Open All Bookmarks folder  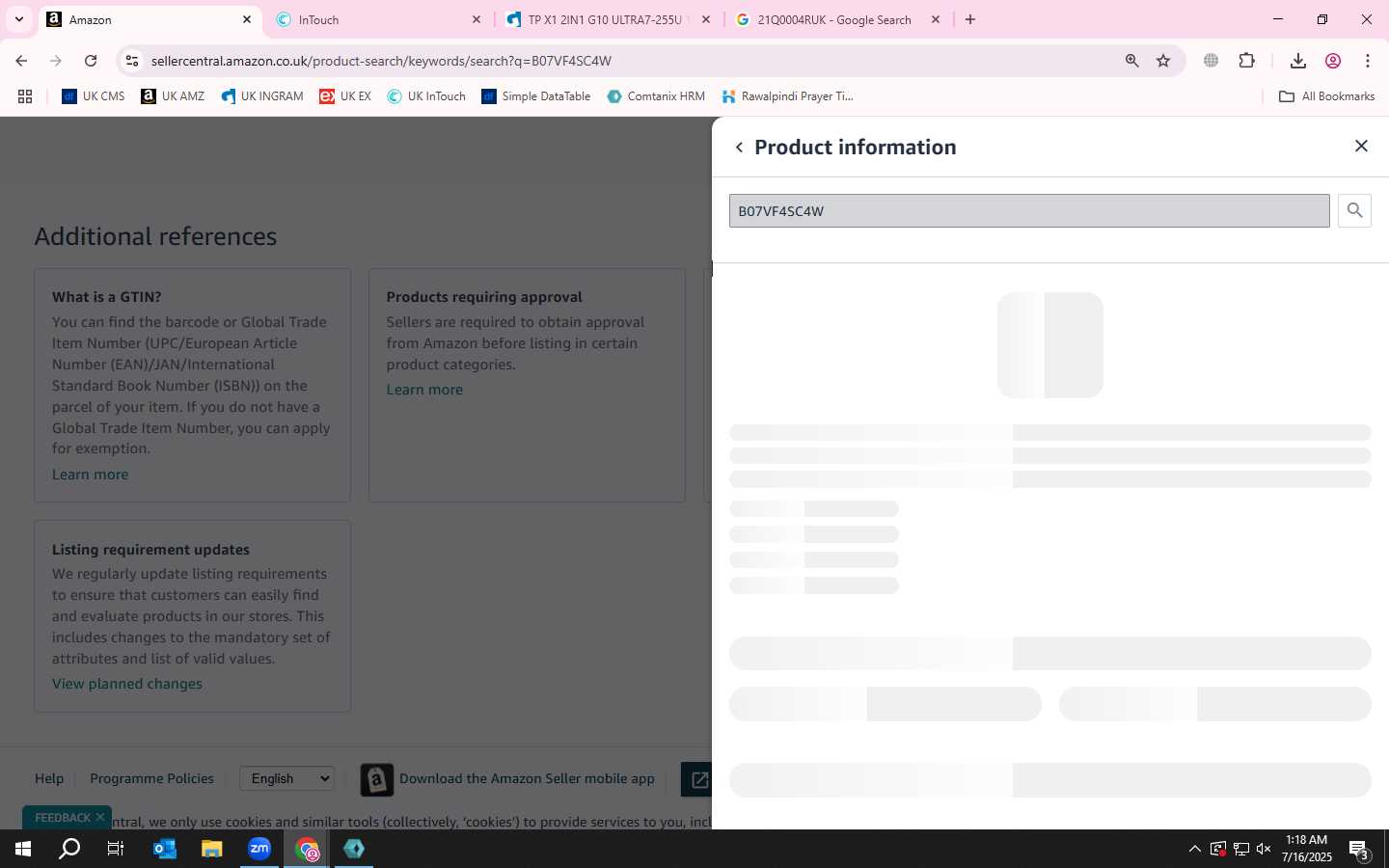(1326, 96)
